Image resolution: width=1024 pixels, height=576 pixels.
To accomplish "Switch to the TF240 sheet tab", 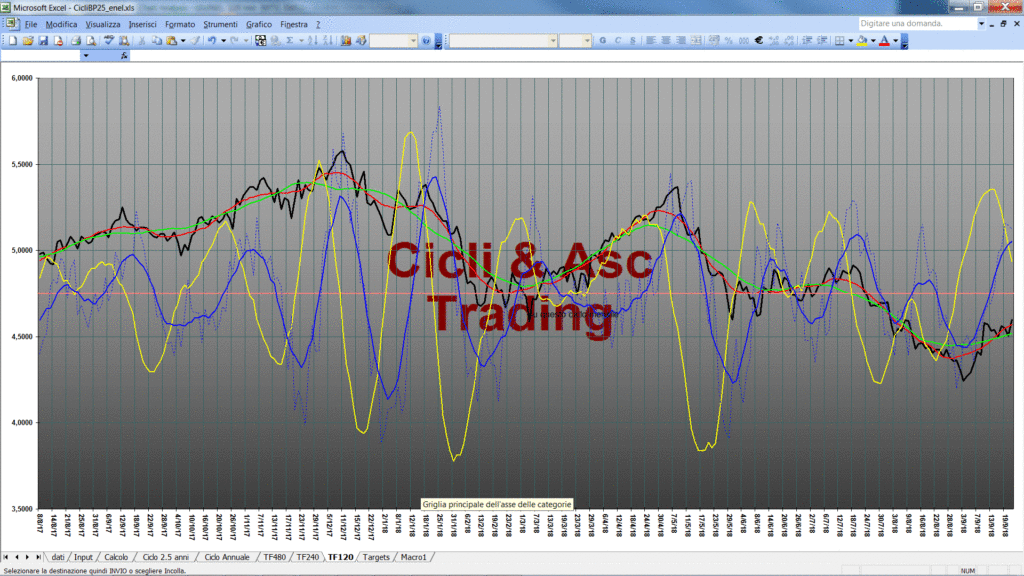I will point(308,557).
